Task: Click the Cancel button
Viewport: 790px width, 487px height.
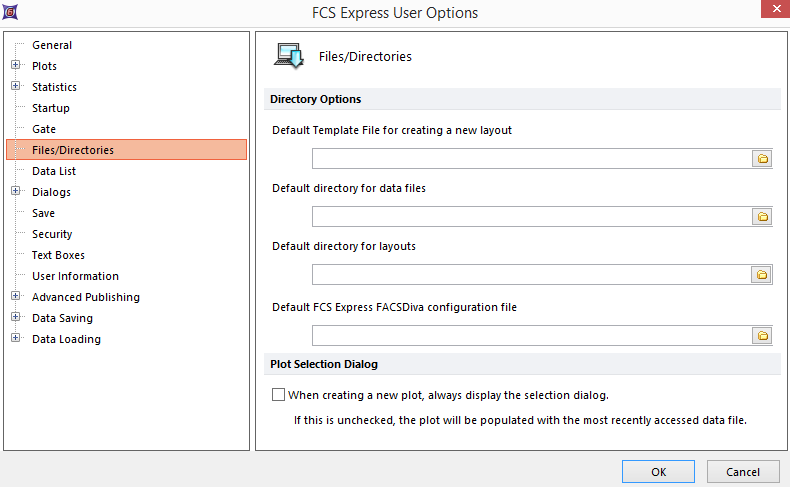Action: (742, 472)
